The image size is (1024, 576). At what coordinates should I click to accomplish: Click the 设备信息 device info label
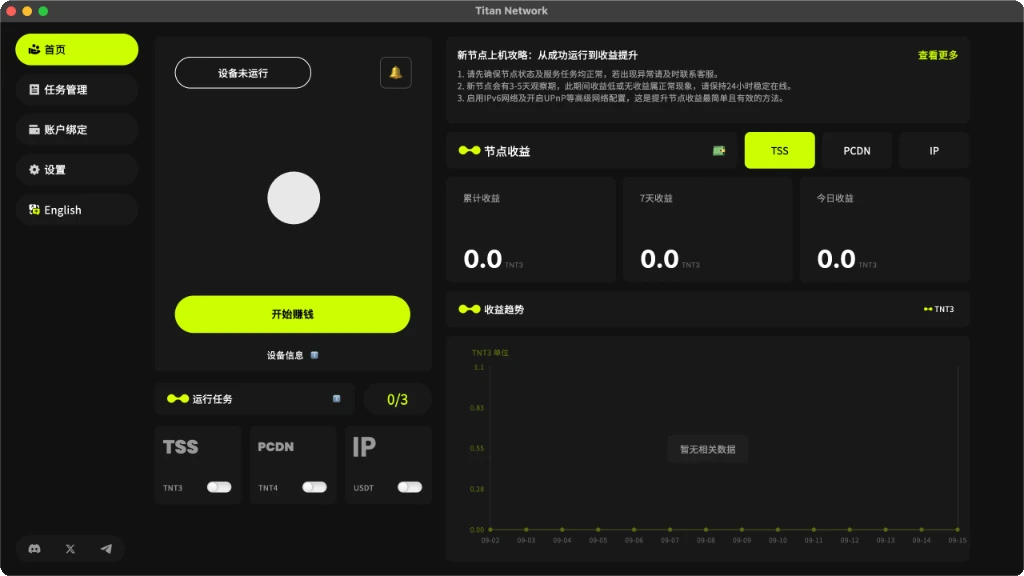click(x=285, y=355)
